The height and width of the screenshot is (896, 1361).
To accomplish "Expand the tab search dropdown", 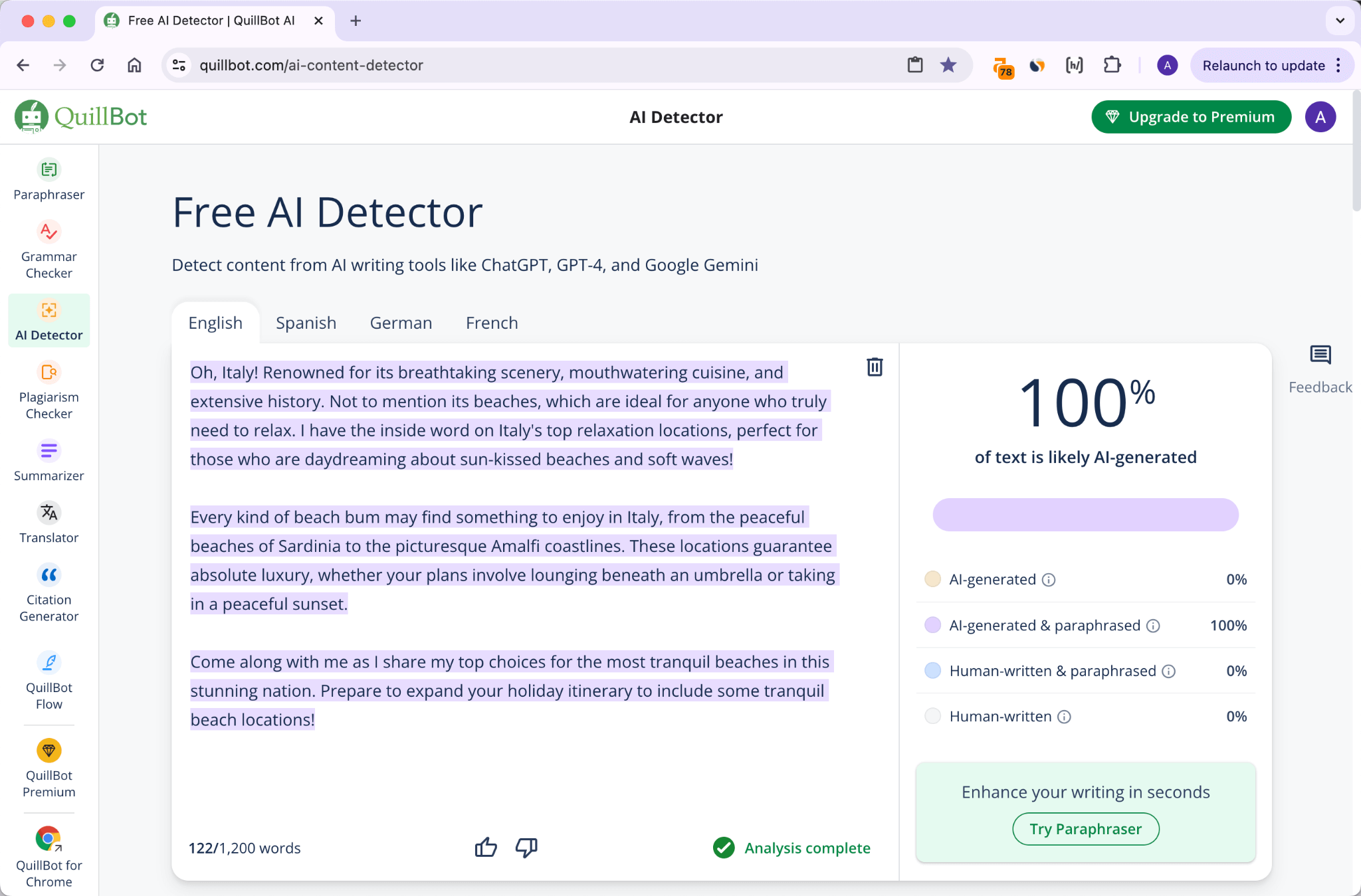I will tap(1340, 21).
